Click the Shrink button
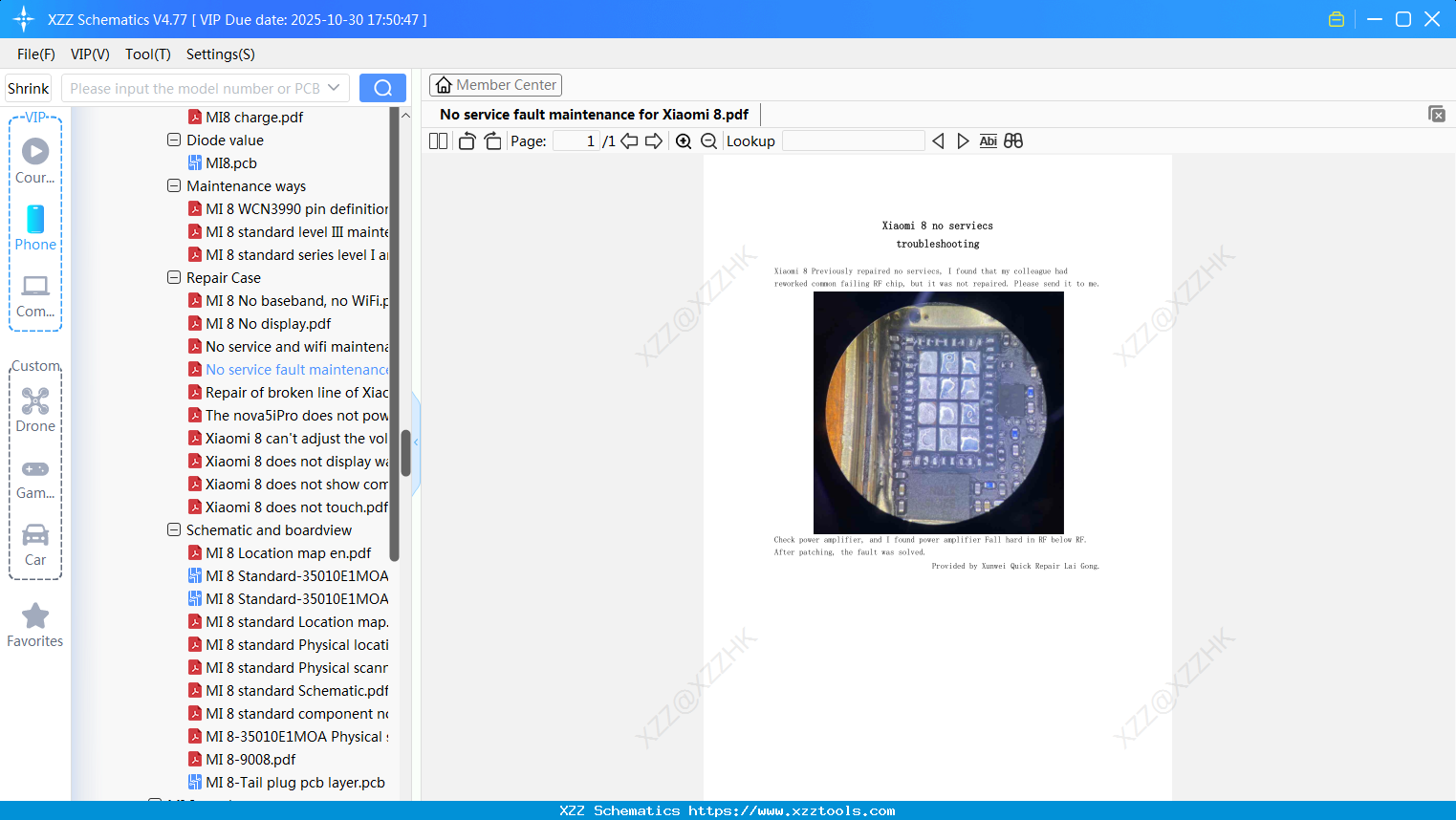This screenshot has height=820, width=1456. tap(28, 88)
